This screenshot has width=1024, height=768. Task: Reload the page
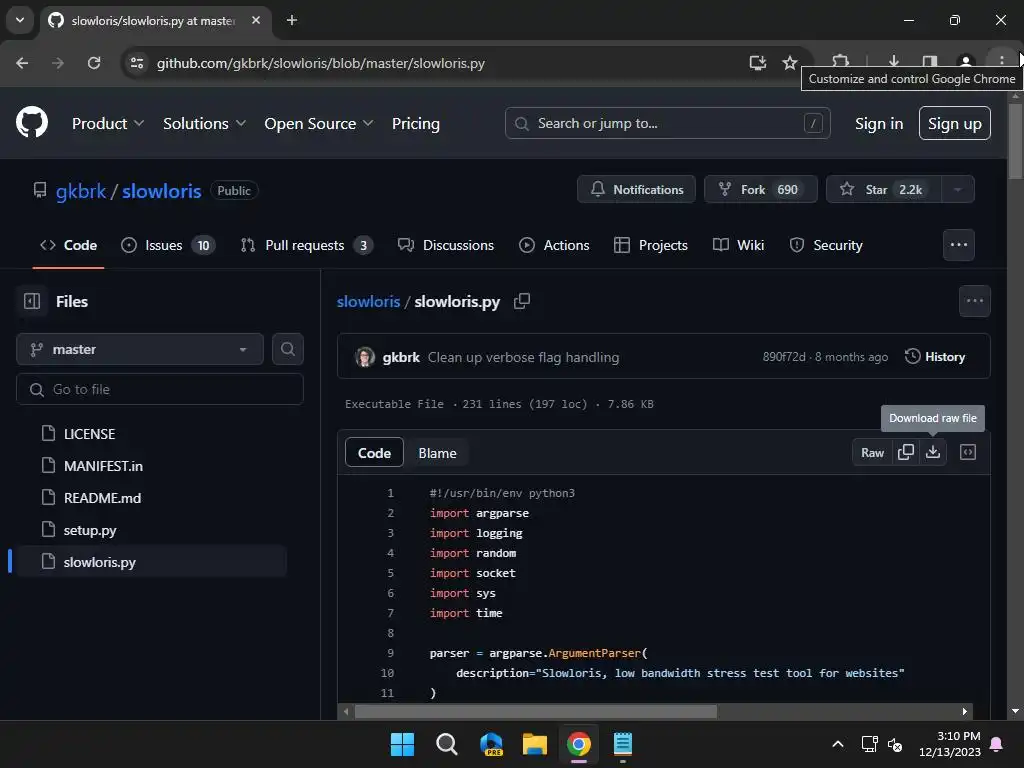pos(94,63)
